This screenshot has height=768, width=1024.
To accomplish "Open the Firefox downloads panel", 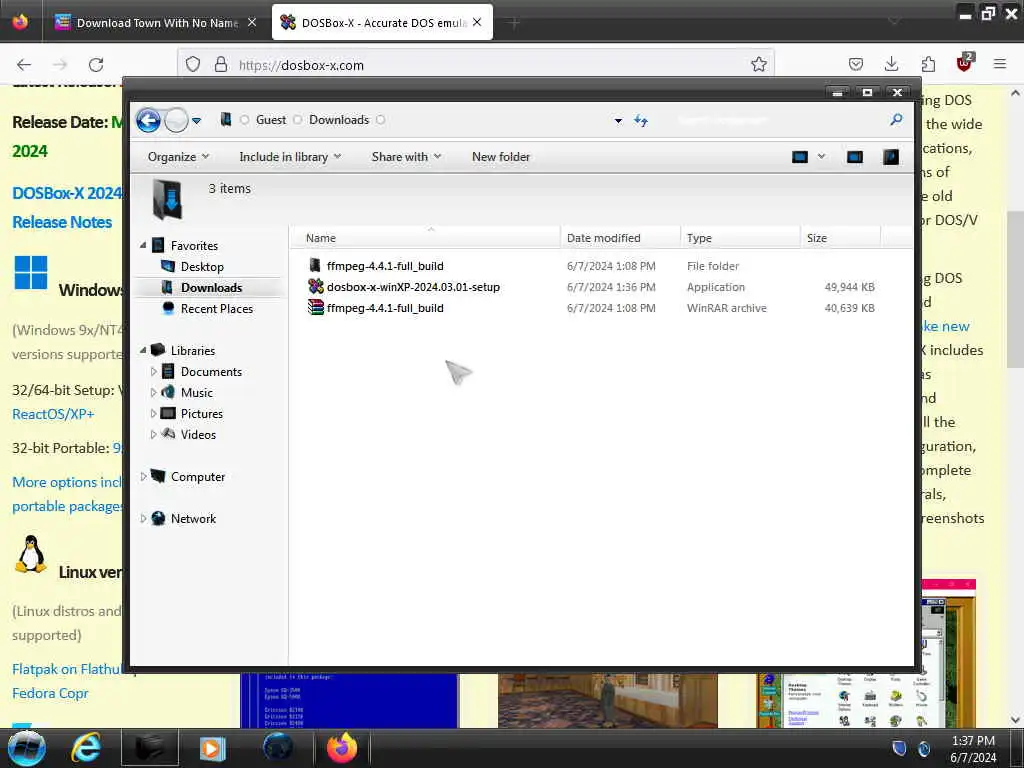I will (x=891, y=64).
